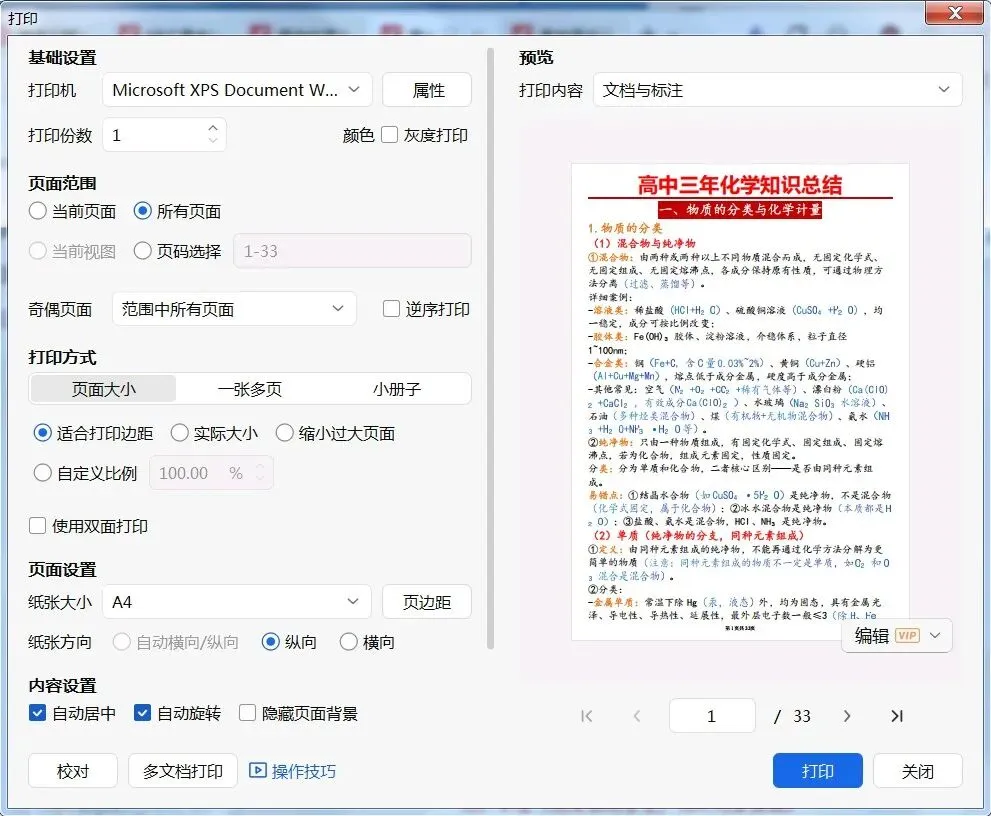Click the settings panel vertical scrollbar
Screen dimensions: 991x816
point(490,348)
